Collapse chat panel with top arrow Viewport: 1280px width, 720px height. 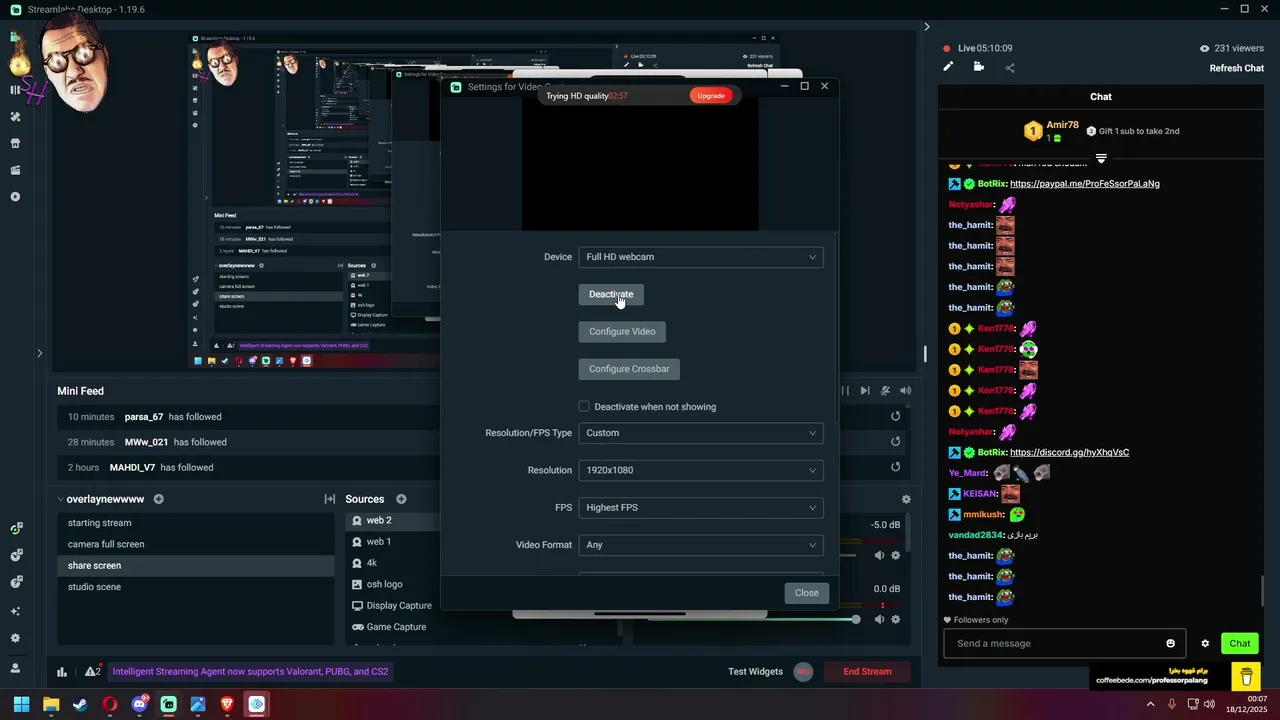pos(926,27)
